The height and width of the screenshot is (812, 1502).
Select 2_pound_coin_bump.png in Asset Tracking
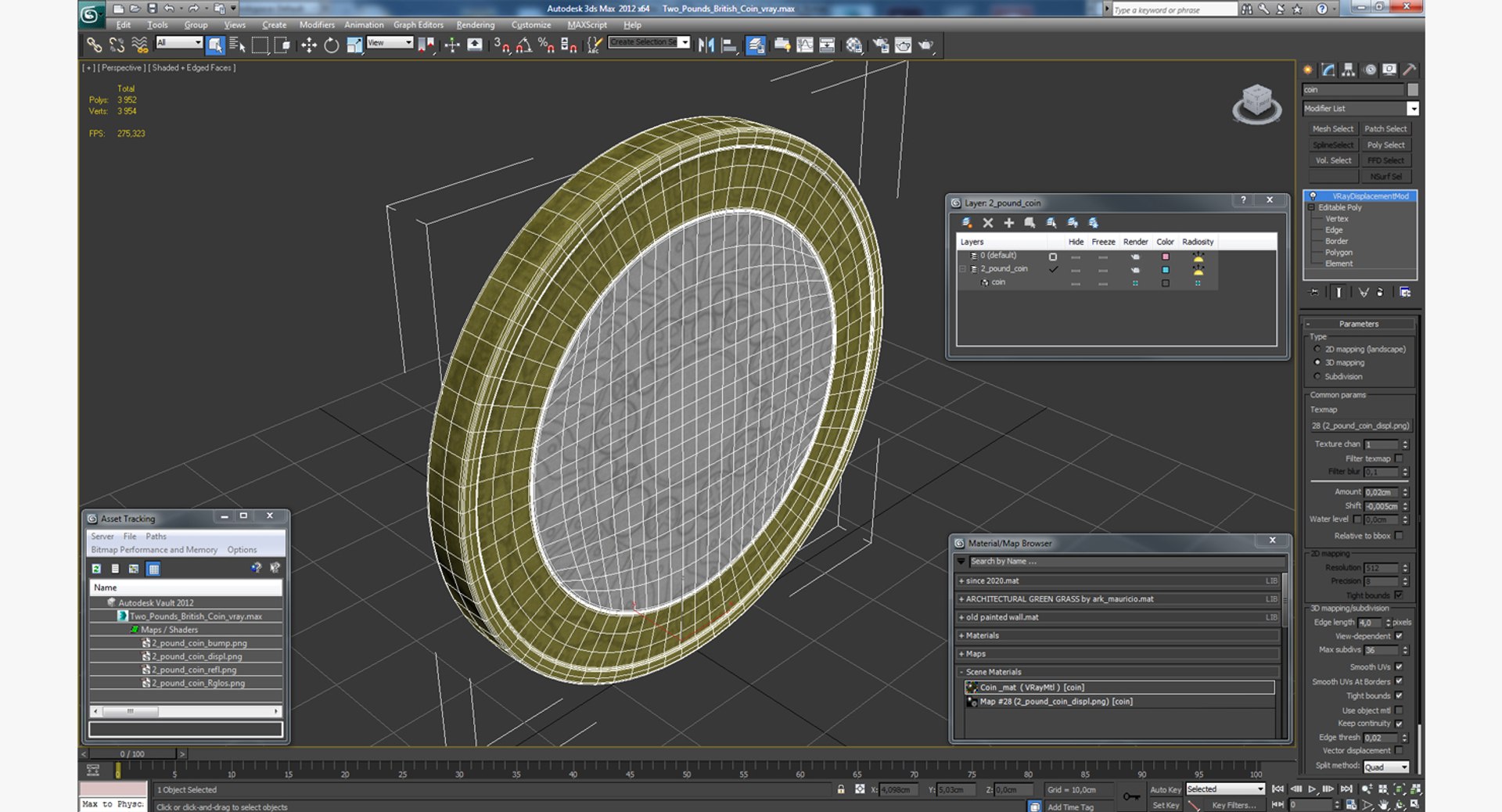pyautogui.click(x=199, y=643)
